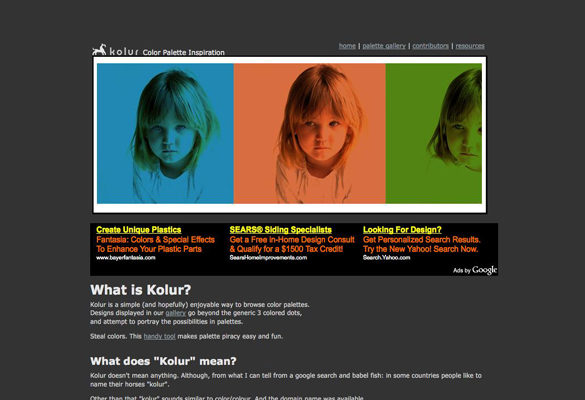Open the palette gallery menu link

tap(384, 46)
